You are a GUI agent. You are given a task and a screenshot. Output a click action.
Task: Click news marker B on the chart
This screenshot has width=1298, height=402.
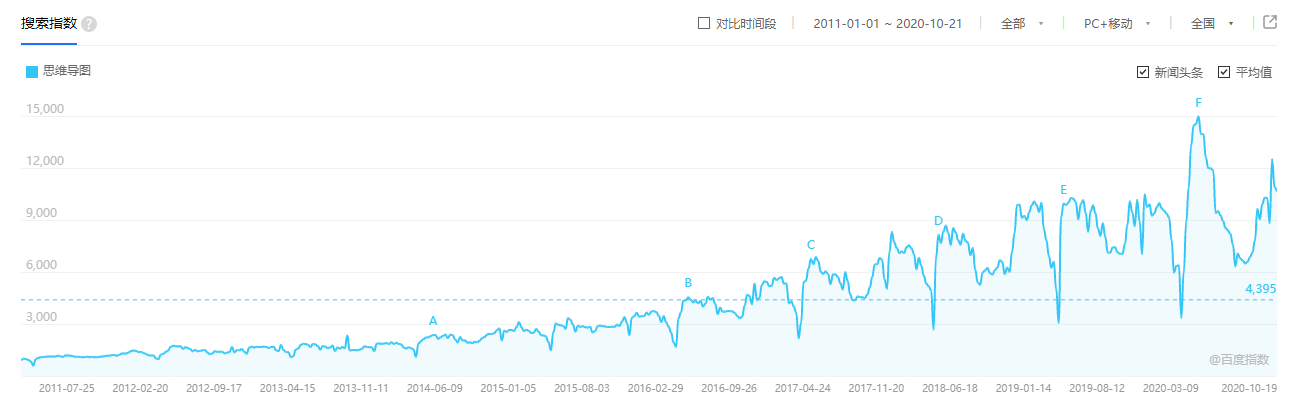pos(688,283)
